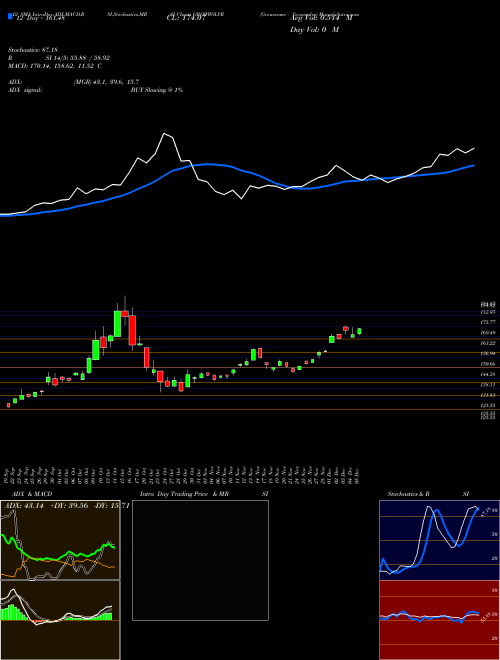
Task: Select the '12 Day = 161.48' SMA label
Action: pos(39,18)
